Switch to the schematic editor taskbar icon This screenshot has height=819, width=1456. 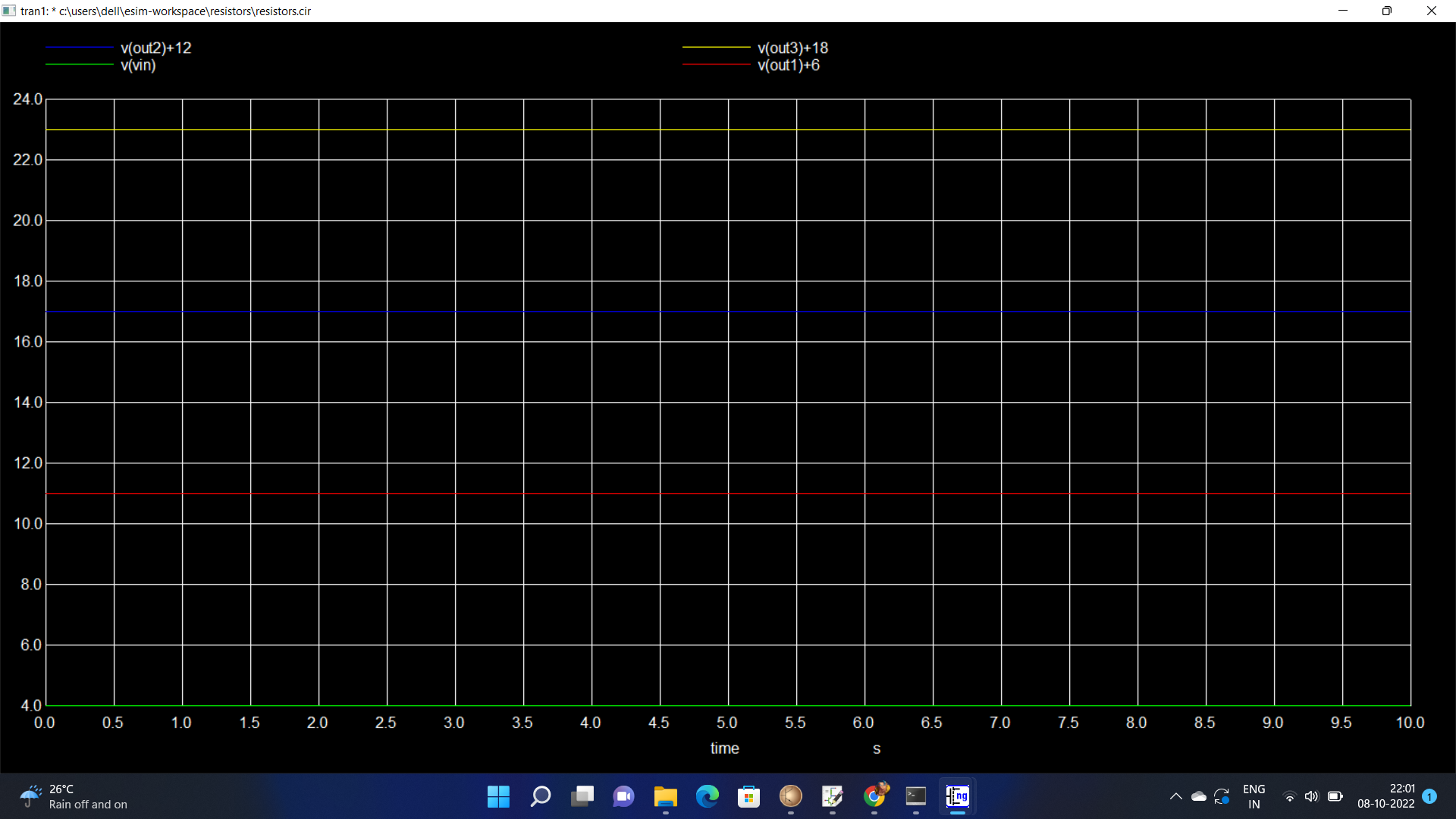(x=833, y=796)
